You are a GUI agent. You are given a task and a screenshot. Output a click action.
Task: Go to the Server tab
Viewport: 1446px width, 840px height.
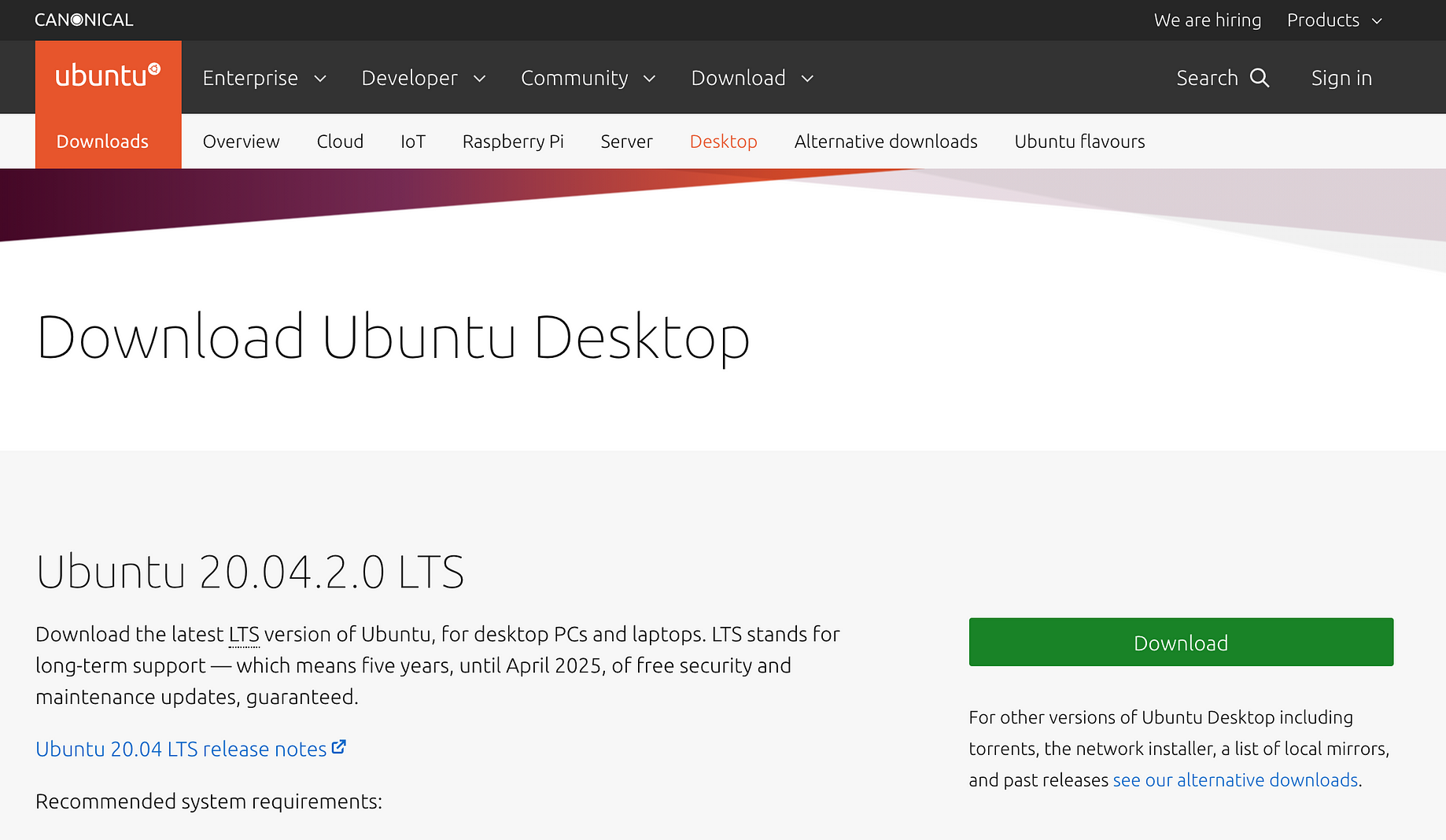626,142
